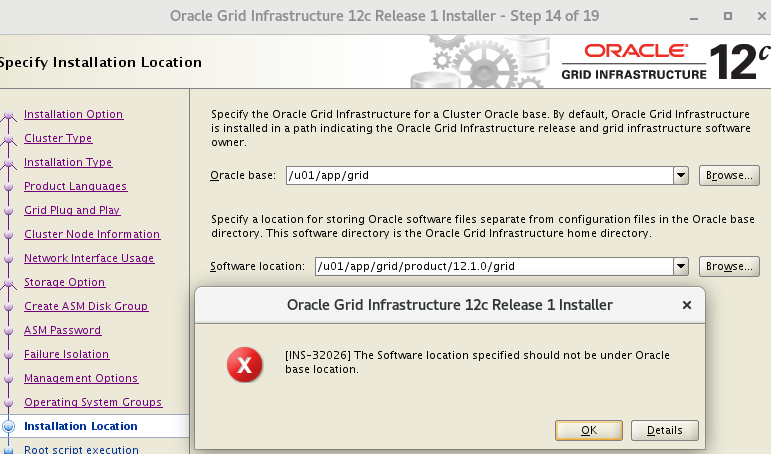Go to the Cluster Type step
The image size is (771, 454).
(58, 138)
